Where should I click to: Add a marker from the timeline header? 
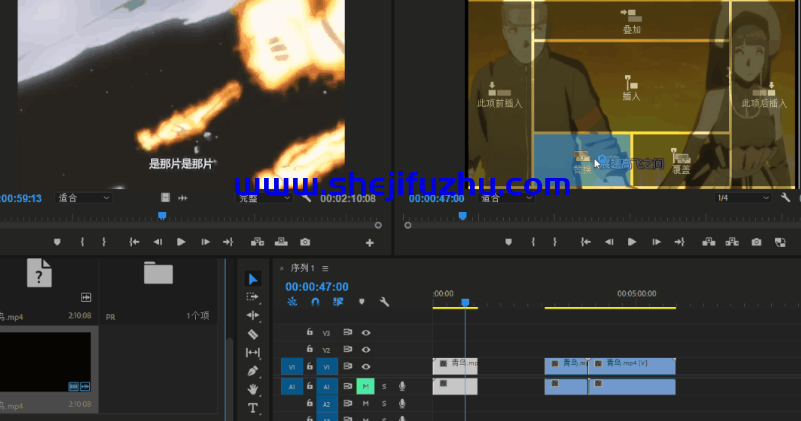[x=362, y=302]
